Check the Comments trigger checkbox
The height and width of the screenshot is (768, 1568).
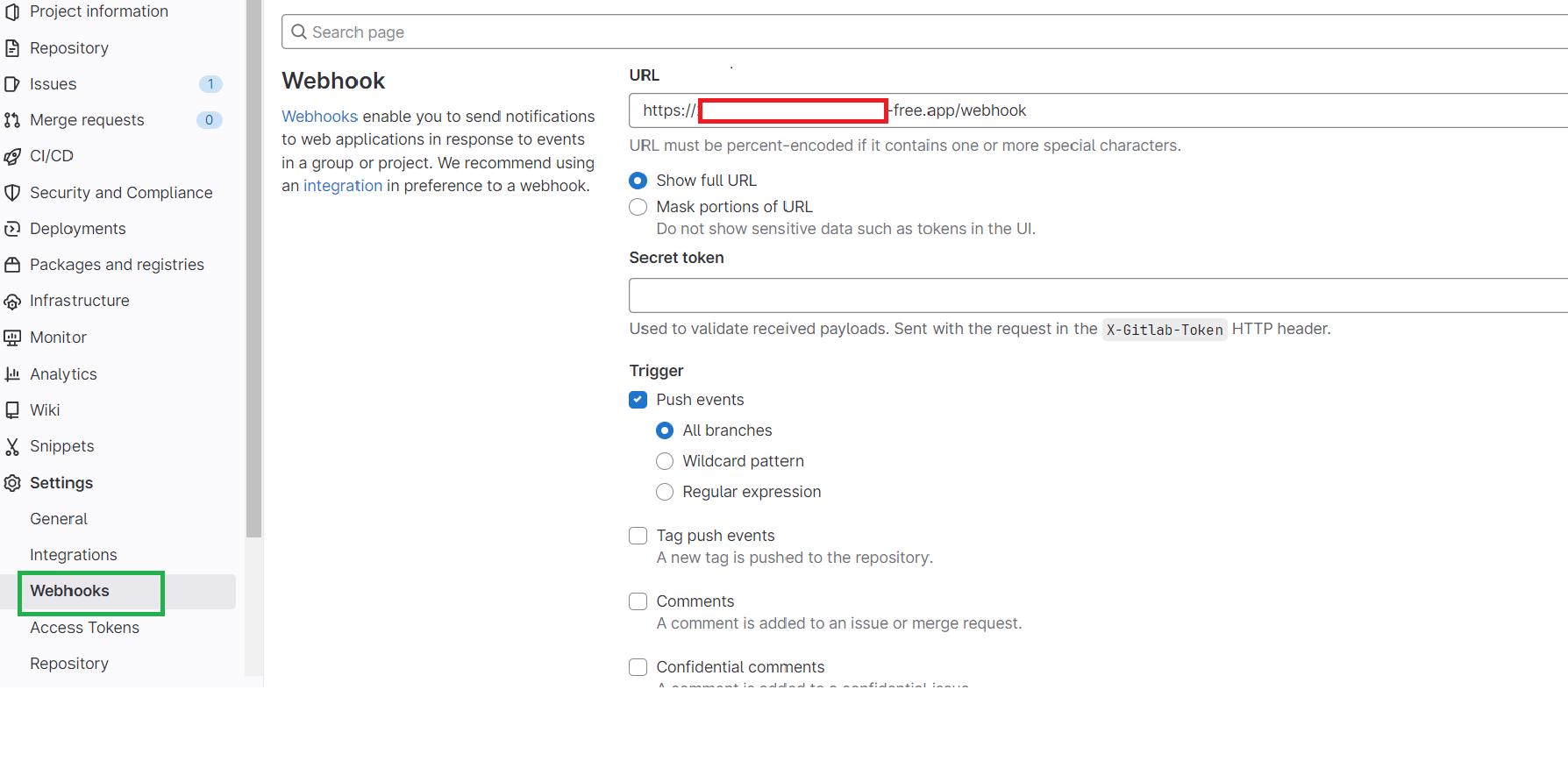pyautogui.click(x=638, y=601)
